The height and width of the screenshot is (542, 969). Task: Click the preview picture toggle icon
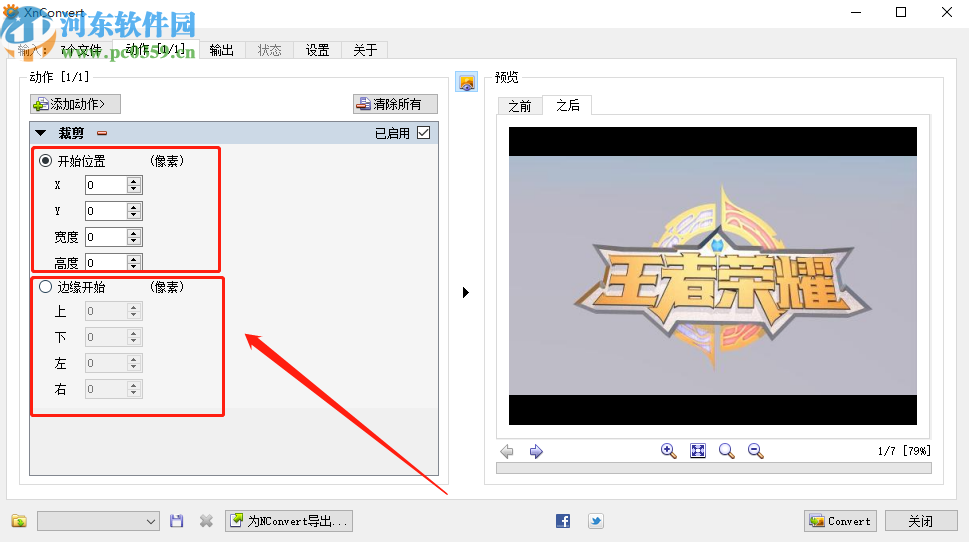(467, 82)
